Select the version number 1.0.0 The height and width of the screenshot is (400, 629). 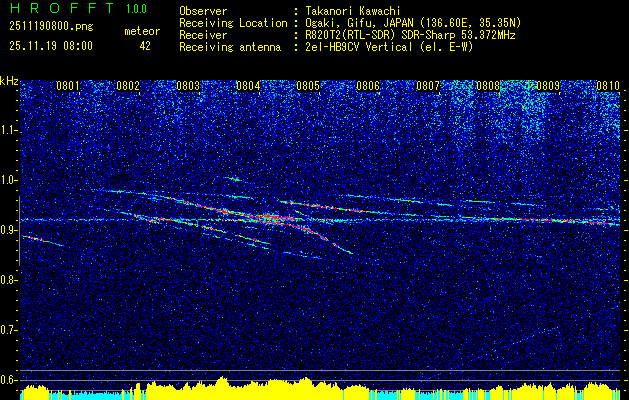click(x=136, y=8)
